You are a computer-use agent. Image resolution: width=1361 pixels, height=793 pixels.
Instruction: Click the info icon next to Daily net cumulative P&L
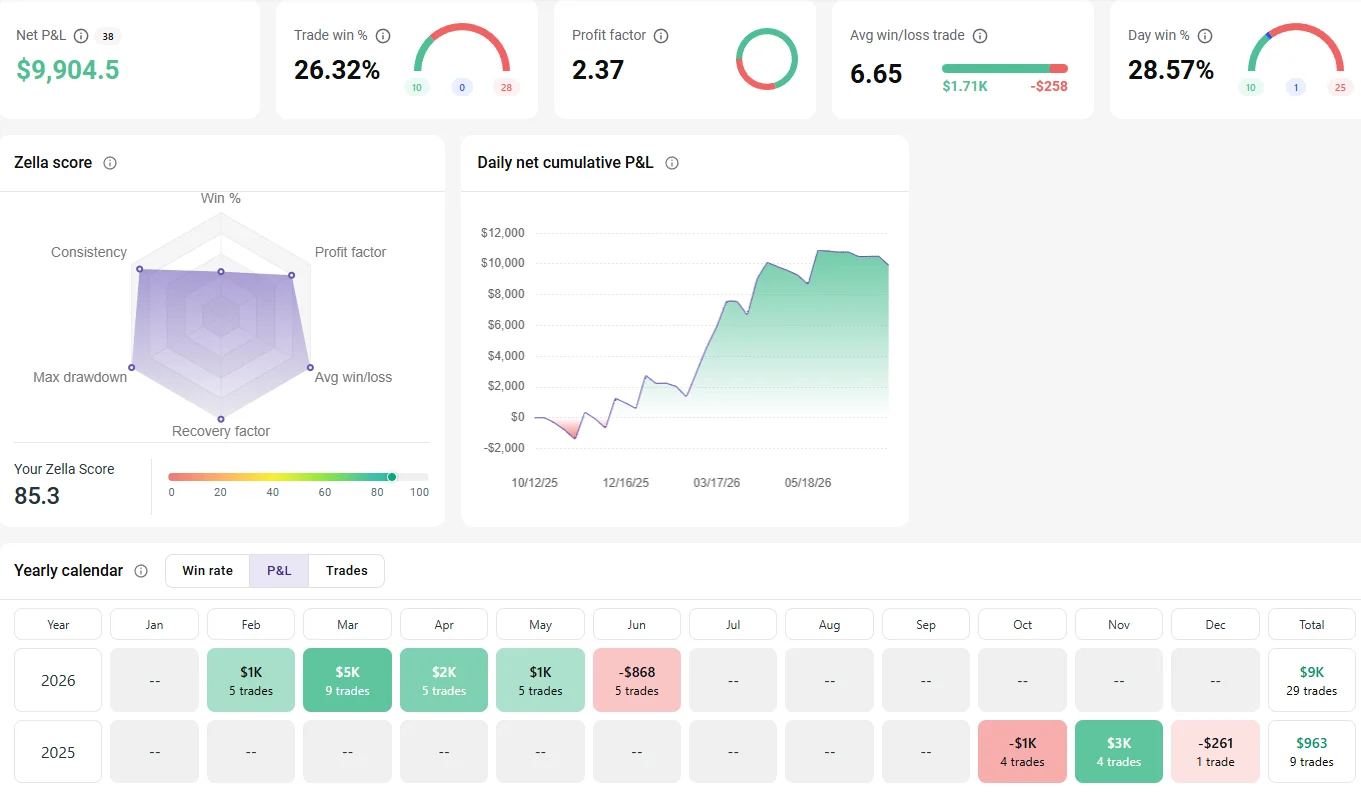(672, 163)
